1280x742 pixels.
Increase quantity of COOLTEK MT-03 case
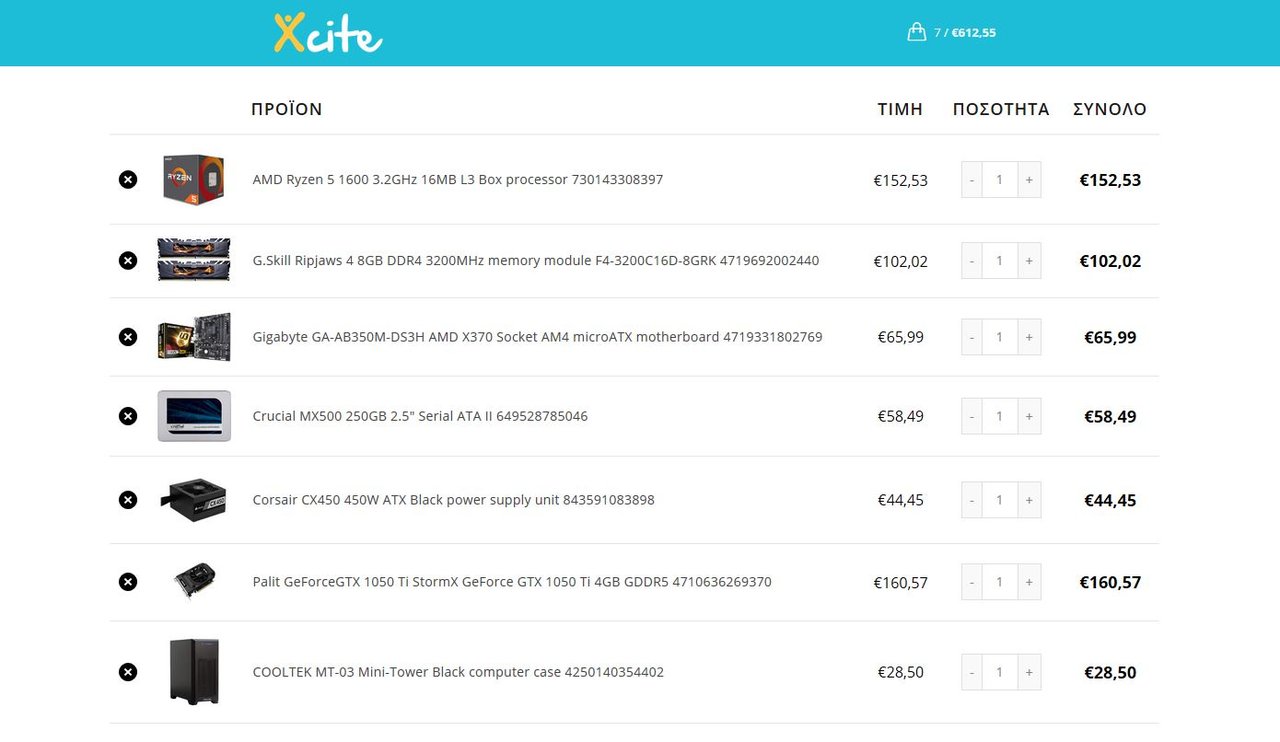1029,672
